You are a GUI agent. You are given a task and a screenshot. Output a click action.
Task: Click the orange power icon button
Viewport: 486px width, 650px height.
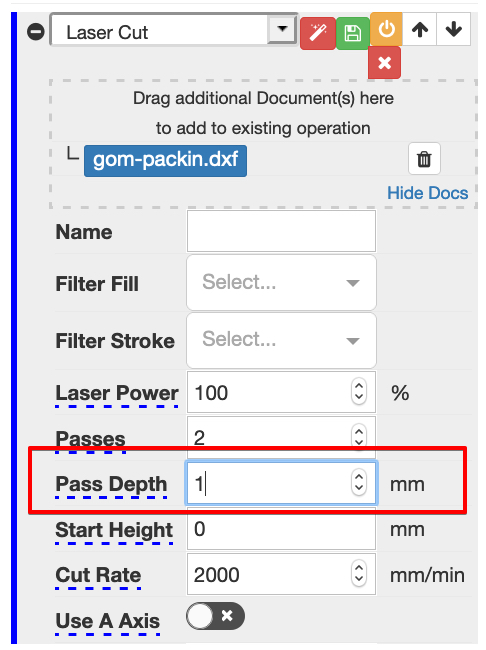tap(386, 29)
